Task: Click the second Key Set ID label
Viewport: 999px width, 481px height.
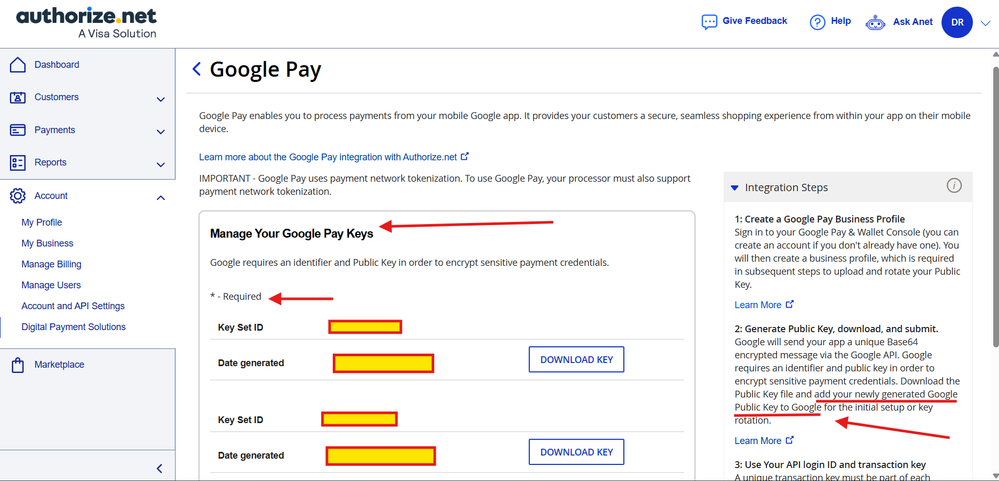Action: [x=240, y=420]
